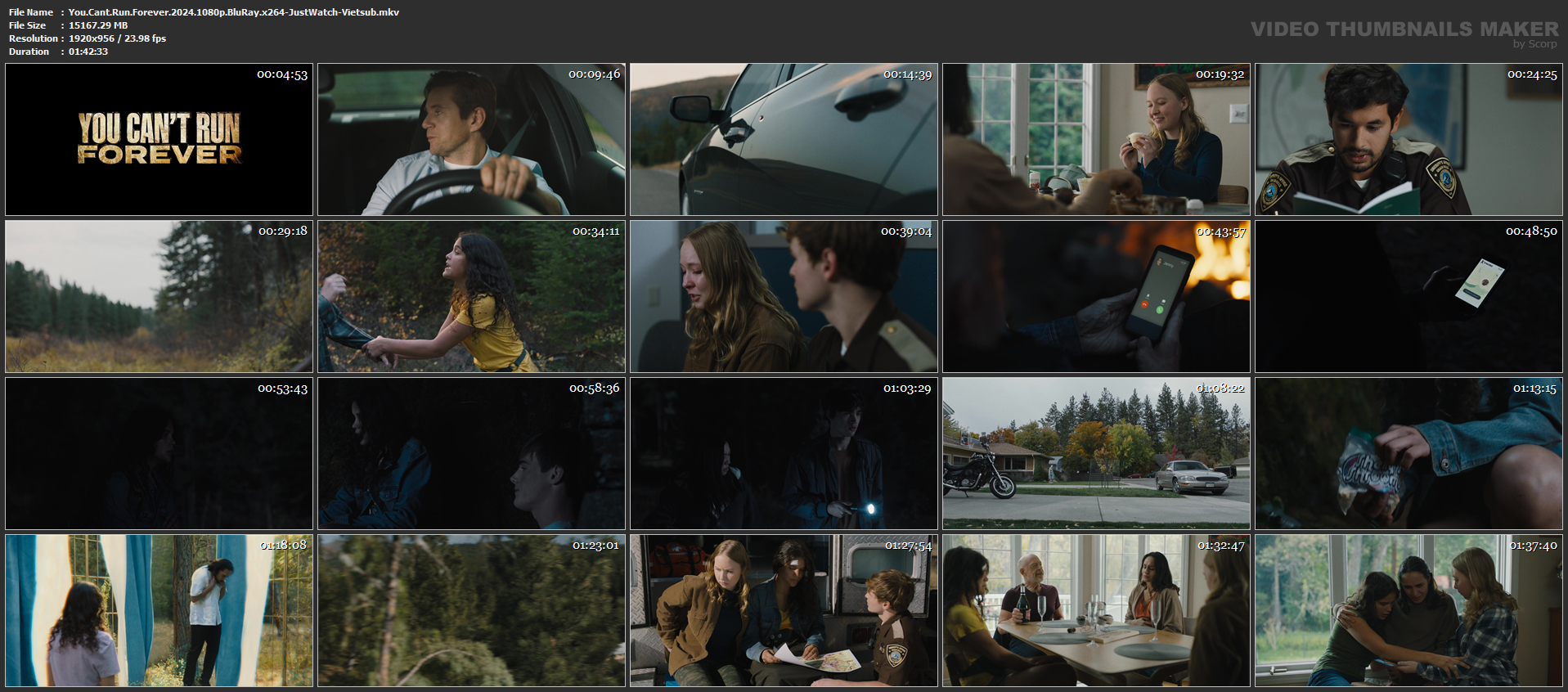Select the thumbnail timestamped 00:09:46
Viewport: 1568px width, 692px height.
tap(471, 140)
